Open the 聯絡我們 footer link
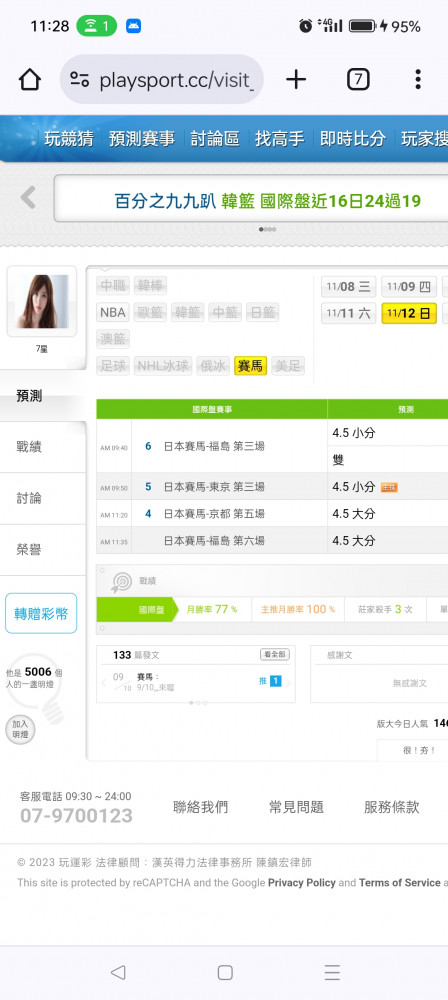448x1000 pixels. (x=200, y=807)
